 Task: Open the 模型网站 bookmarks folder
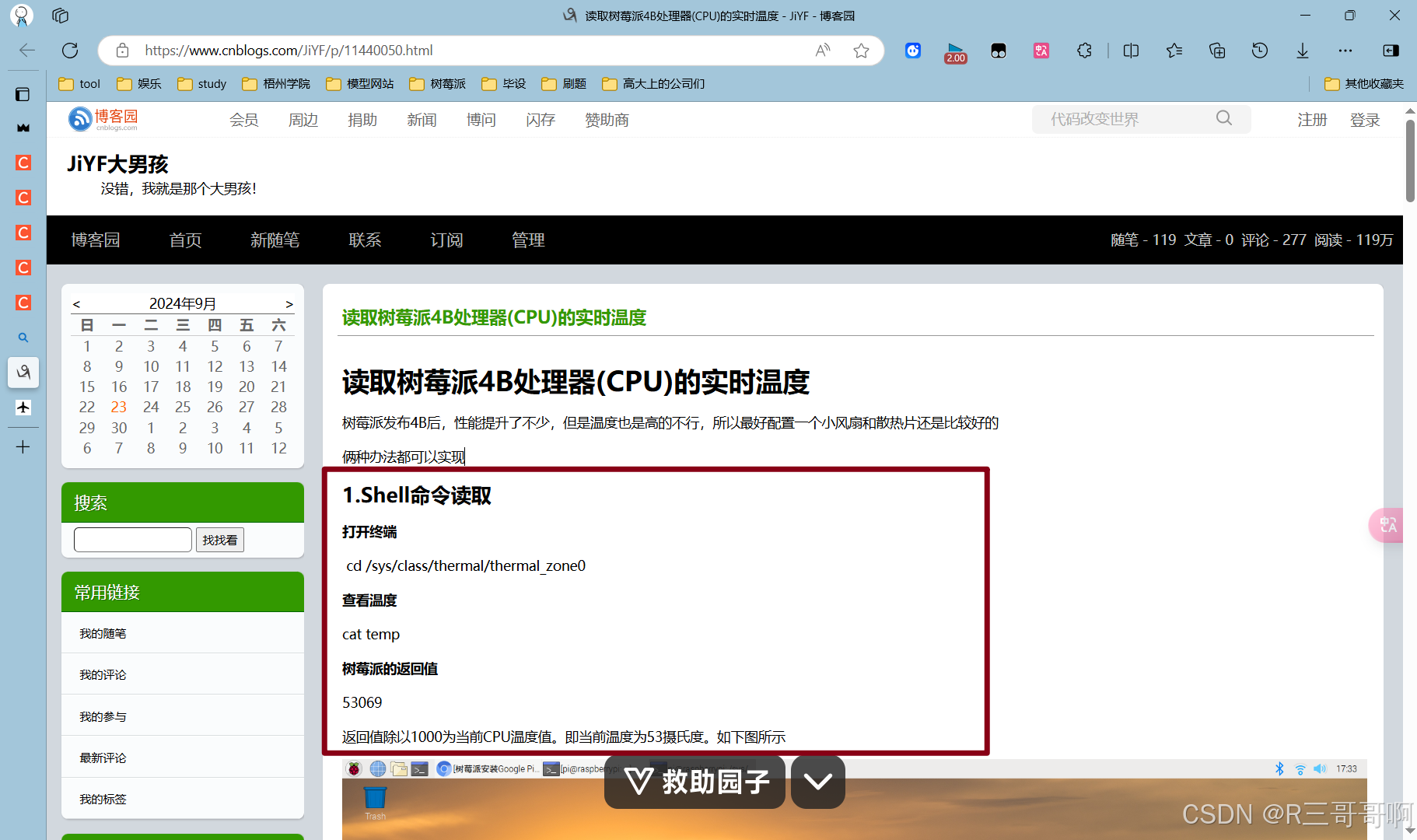point(360,84)
